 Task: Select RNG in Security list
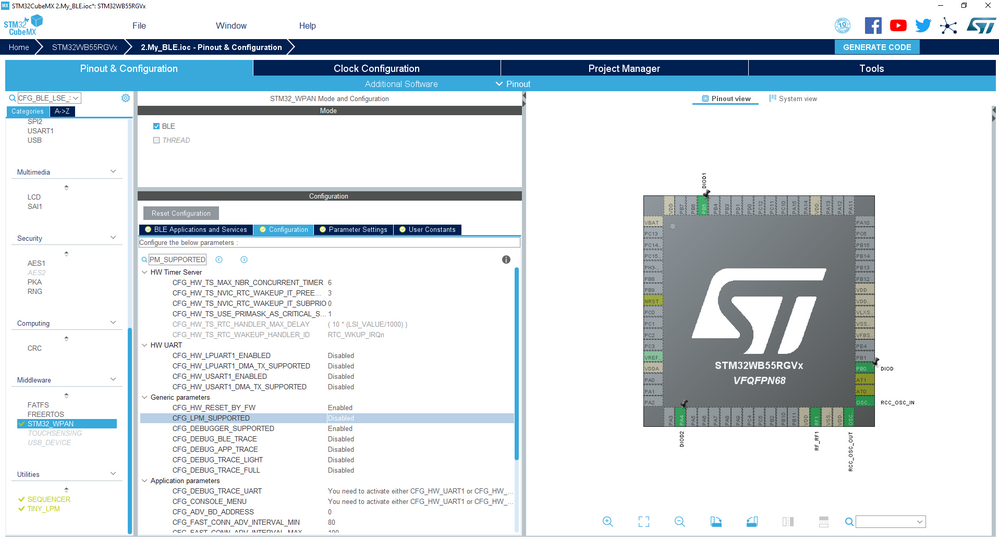[x=34, y=292]
